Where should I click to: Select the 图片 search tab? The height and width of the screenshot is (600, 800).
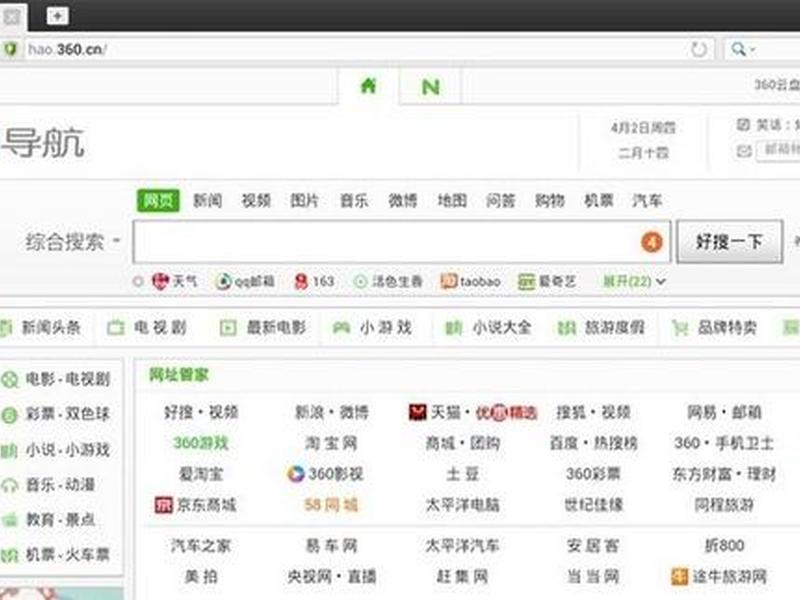pos(305,201)
